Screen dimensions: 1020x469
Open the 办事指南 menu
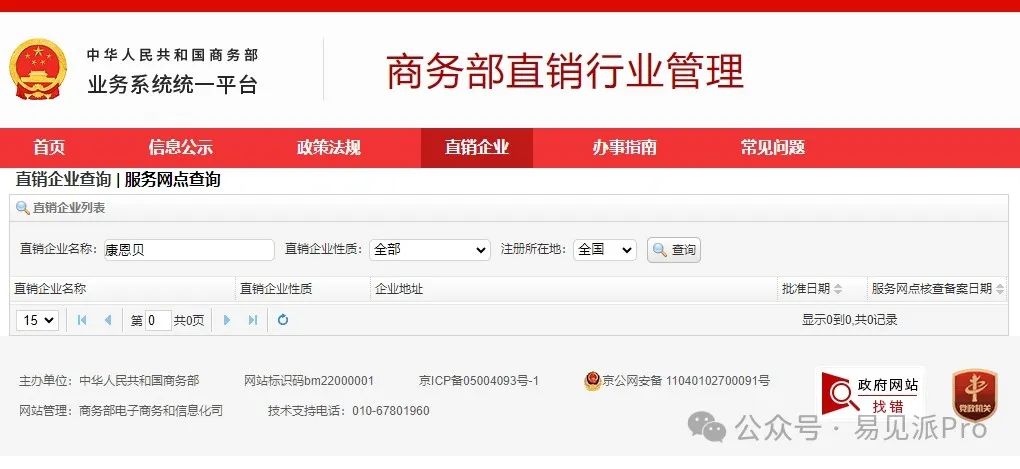tap(624, 148)
